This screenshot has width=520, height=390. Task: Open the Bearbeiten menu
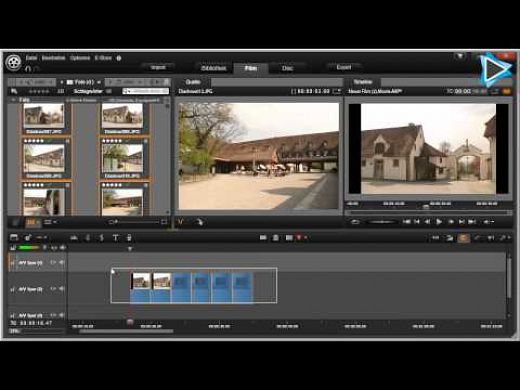point(53,58)
